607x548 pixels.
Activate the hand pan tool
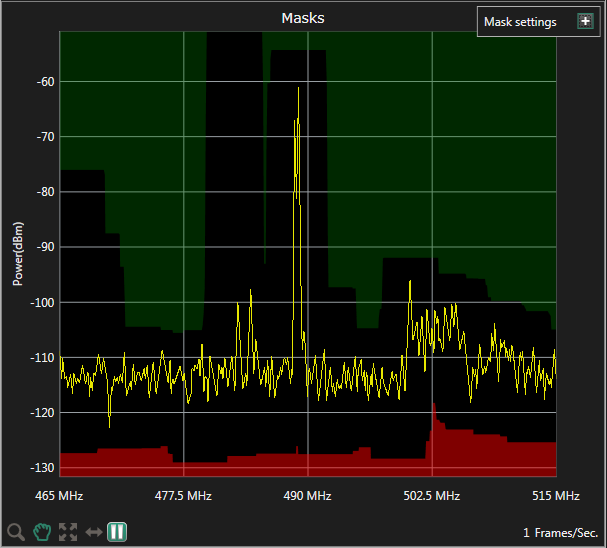tap(42, 532)
